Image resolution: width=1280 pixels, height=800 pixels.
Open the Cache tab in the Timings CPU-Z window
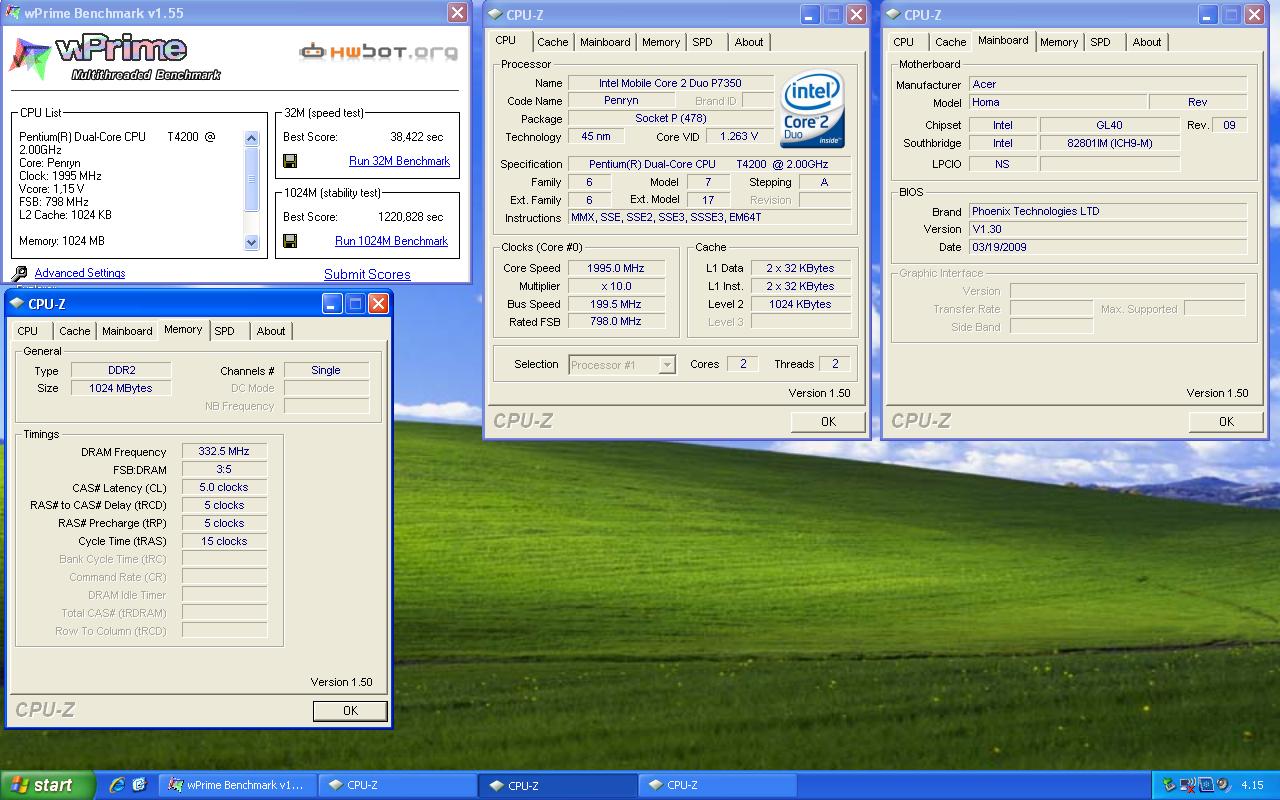point(74,331)
